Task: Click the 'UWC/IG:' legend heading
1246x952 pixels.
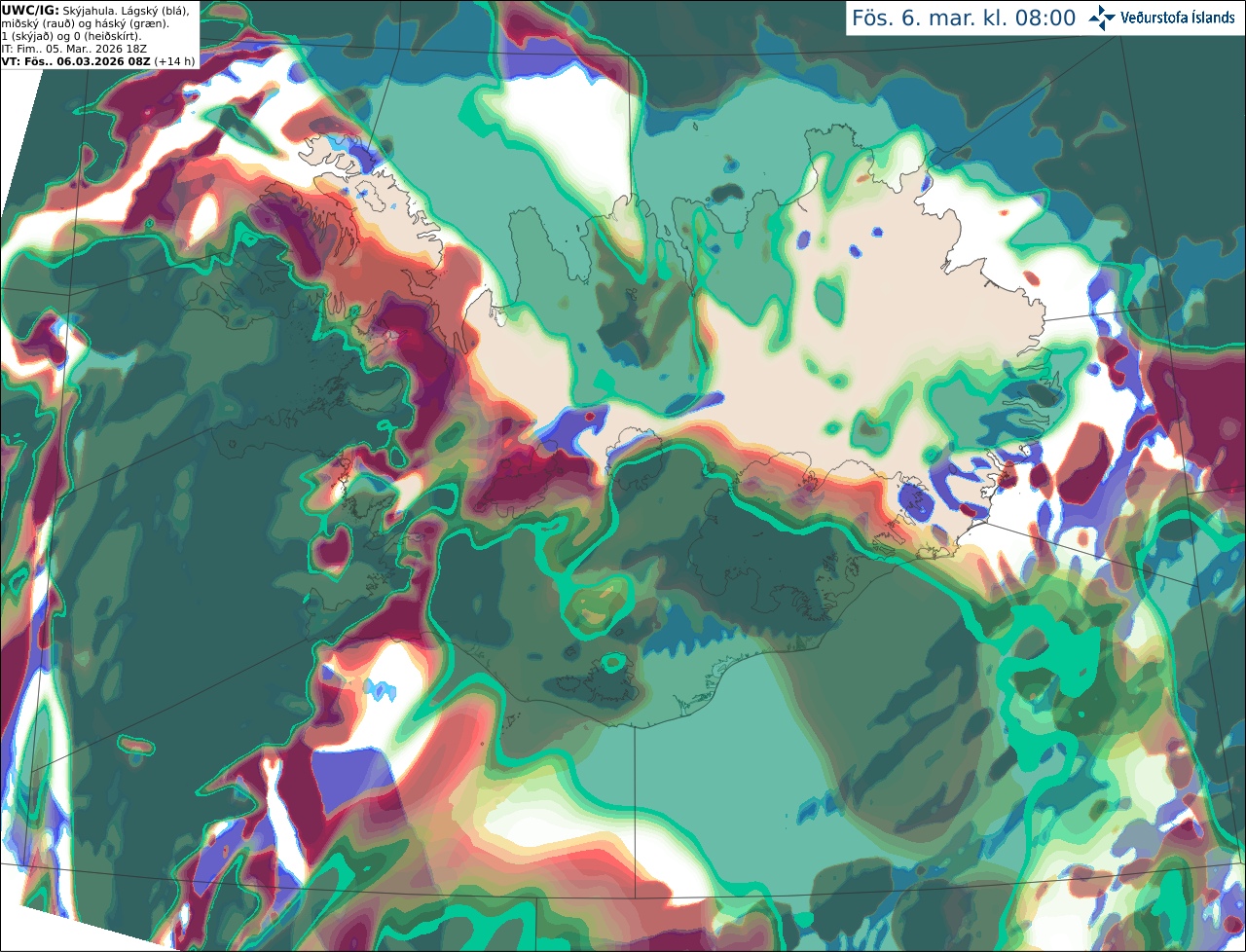Action: [x=30, y=11]
